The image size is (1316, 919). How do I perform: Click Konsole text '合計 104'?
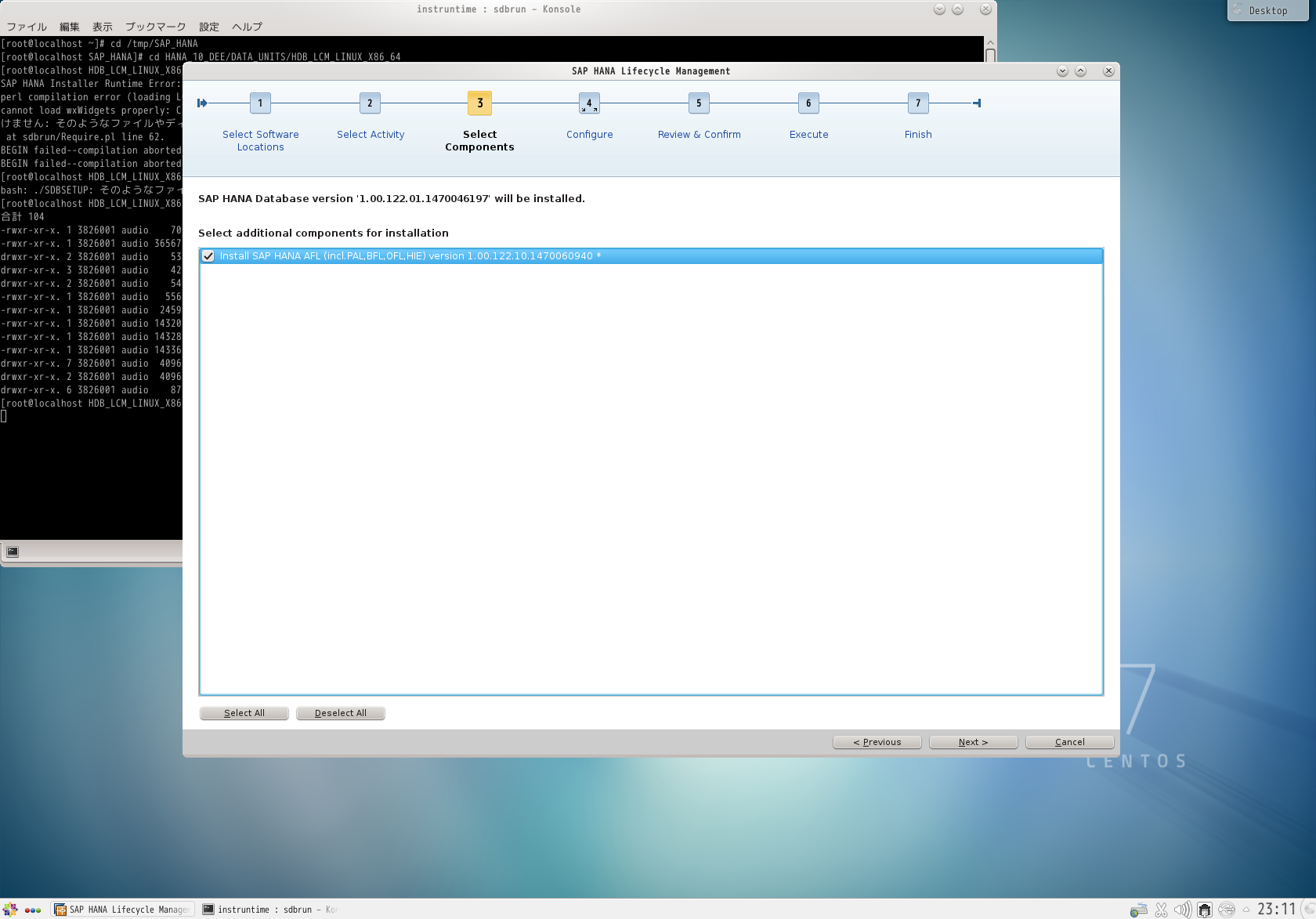23,217
